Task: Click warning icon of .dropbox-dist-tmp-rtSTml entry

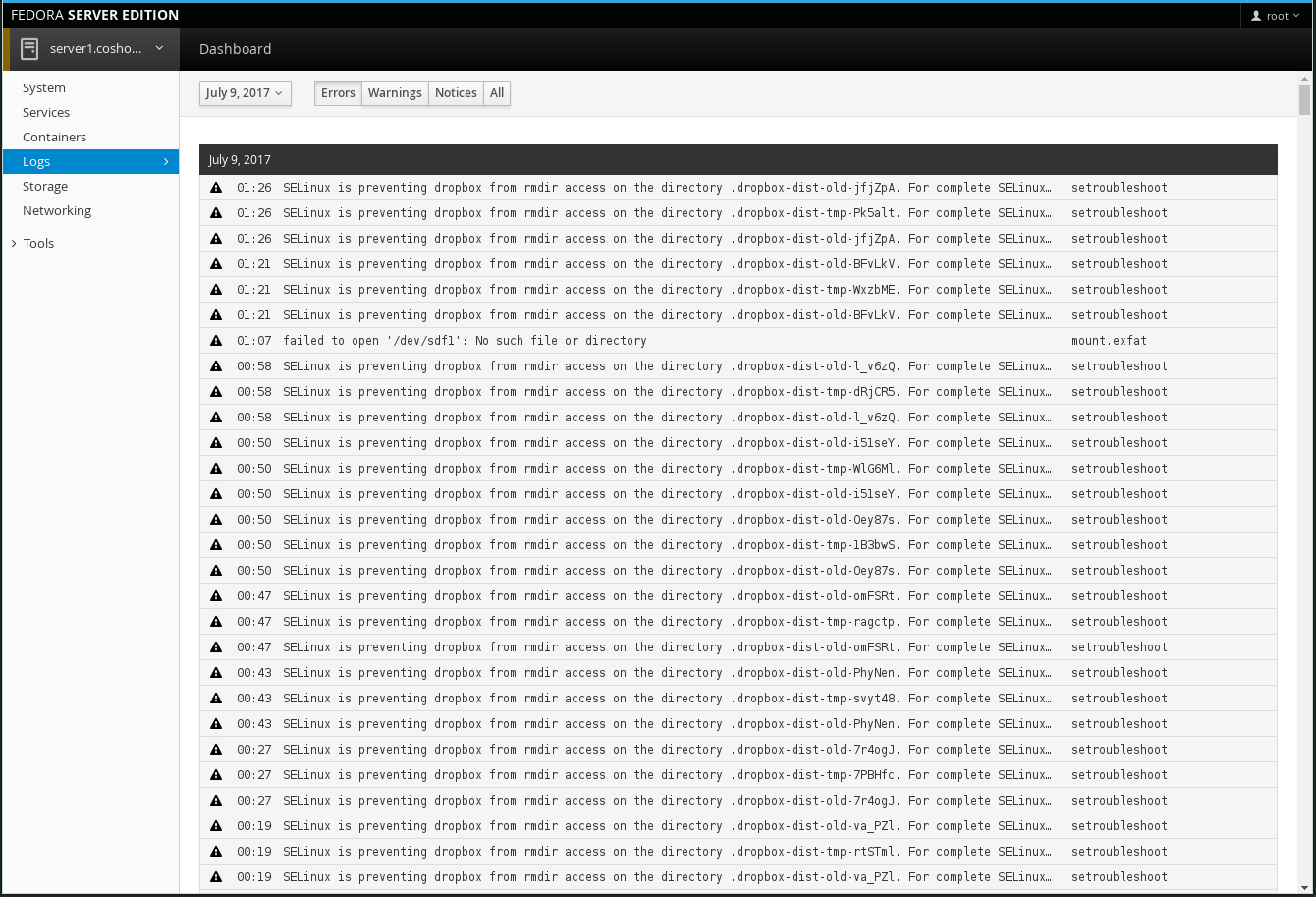Action: 216,852
